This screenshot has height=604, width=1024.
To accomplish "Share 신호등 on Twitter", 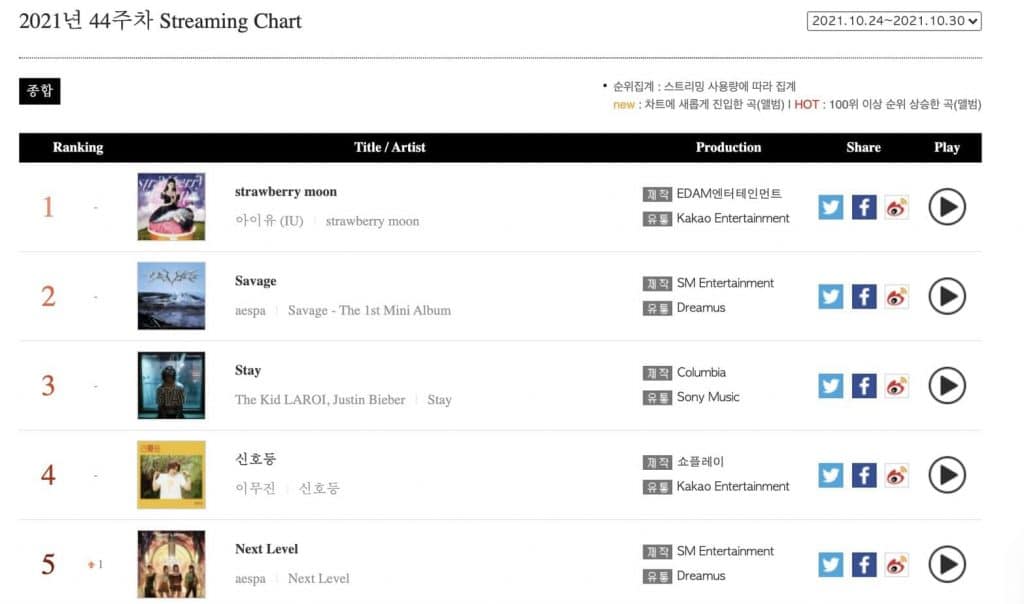I will (x=831, y=475).
